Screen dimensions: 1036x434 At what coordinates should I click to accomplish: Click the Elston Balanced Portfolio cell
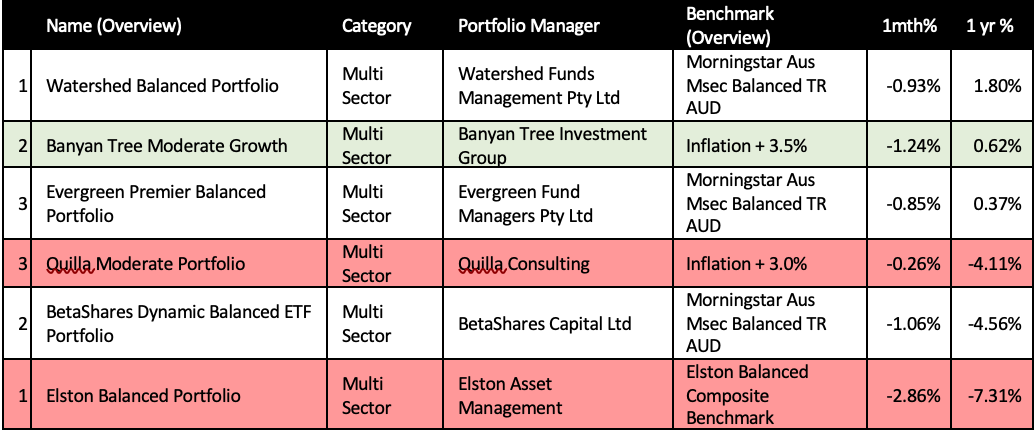[x=143, y=395]
